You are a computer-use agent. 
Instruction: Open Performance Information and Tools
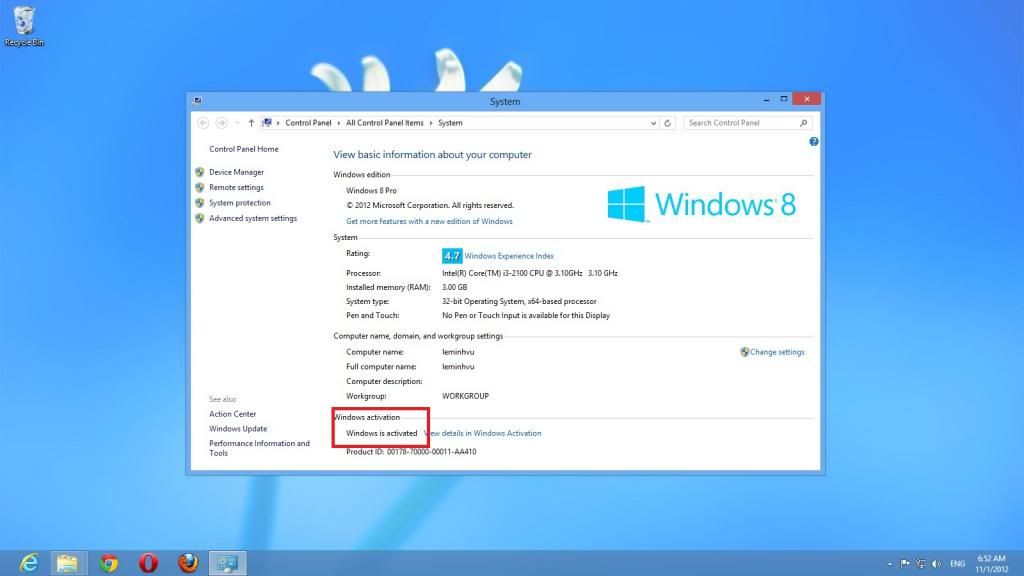click(259, 448)
